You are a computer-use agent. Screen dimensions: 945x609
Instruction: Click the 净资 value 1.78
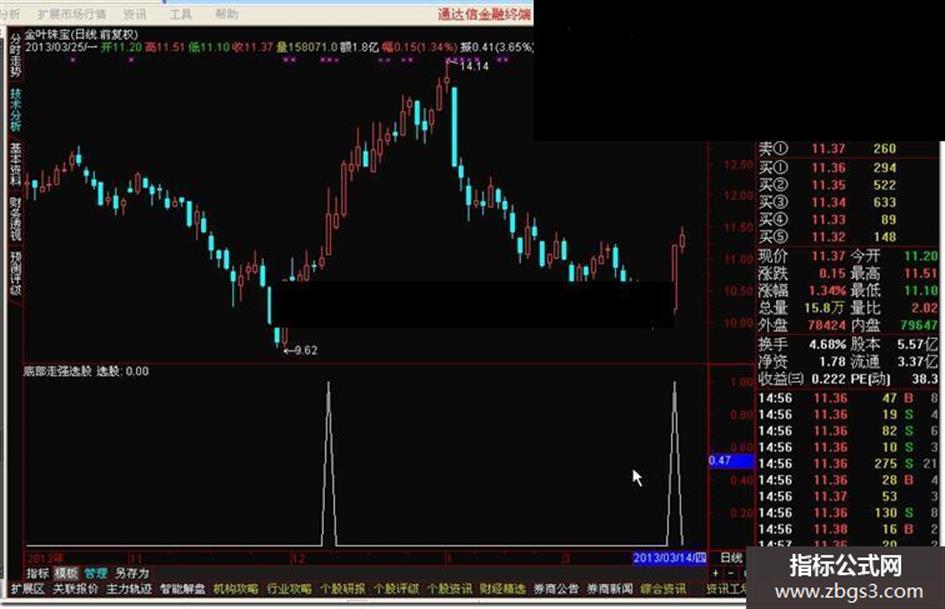point(832,362)
